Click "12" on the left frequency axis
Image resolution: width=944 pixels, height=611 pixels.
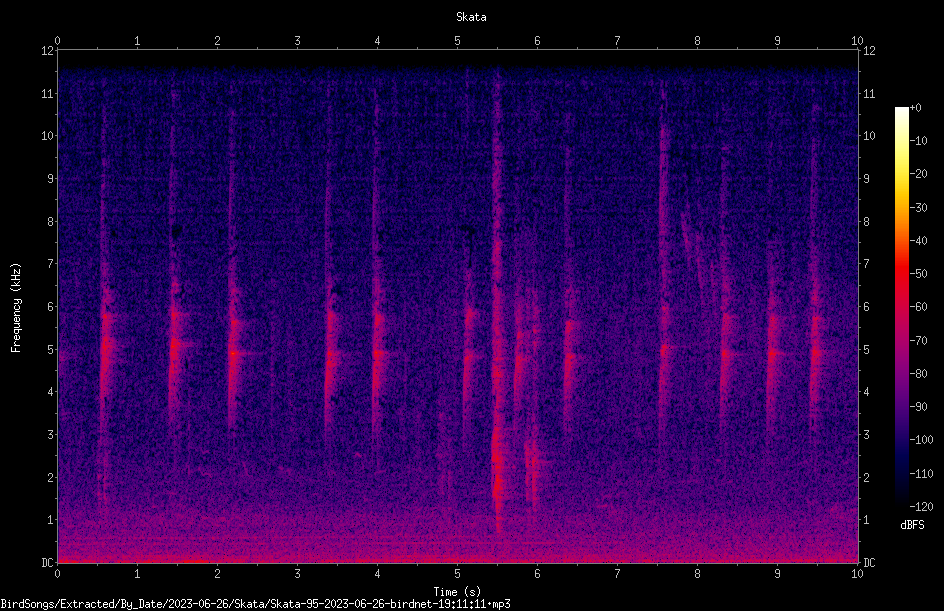coord(48,51)
